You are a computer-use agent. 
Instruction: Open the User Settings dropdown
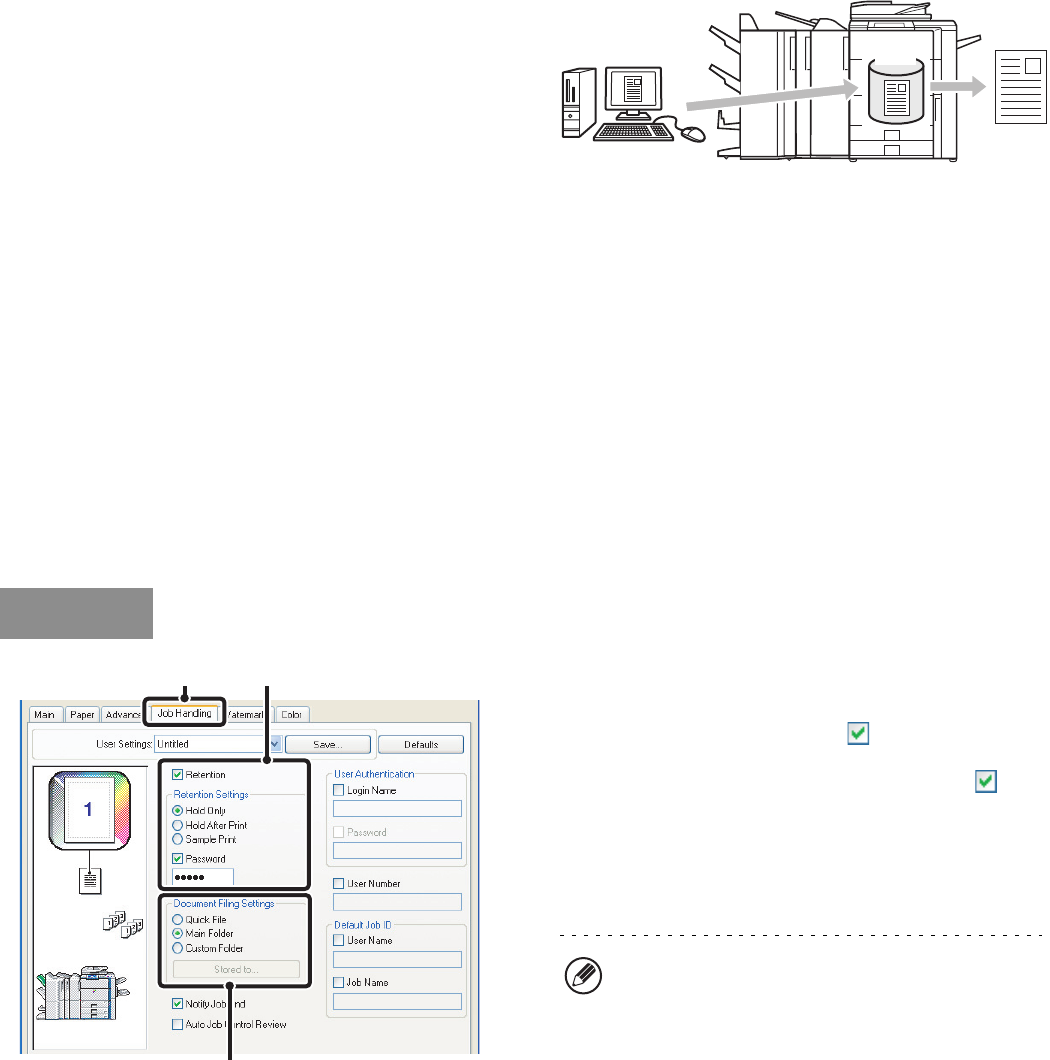pos(275,744)
